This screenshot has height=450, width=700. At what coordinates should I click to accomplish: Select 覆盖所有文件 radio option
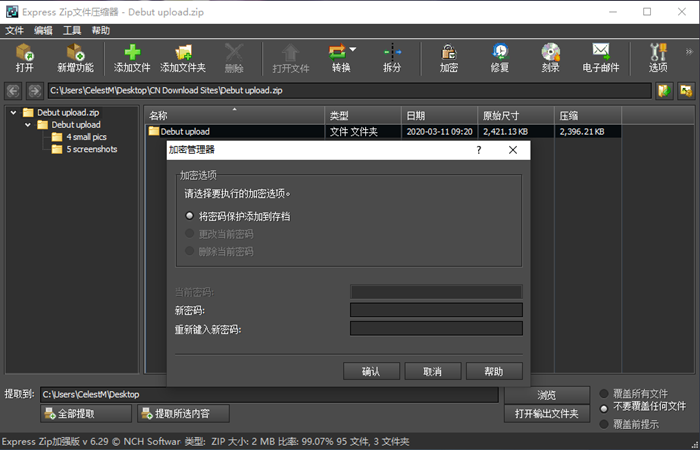pos(604,394)
